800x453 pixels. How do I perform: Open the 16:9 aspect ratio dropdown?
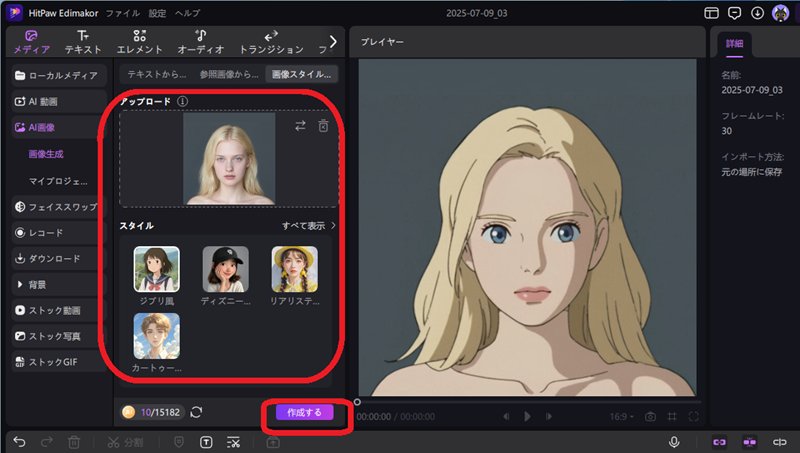(621, 417)
